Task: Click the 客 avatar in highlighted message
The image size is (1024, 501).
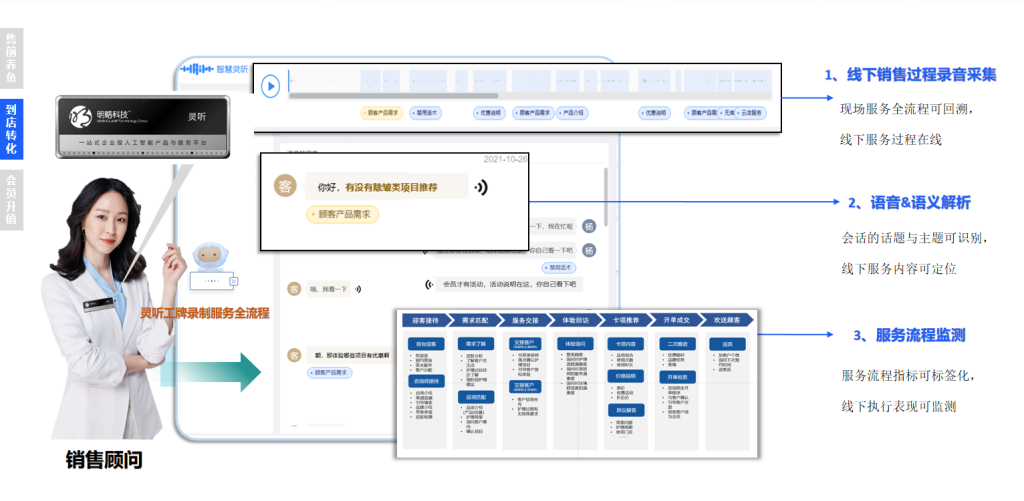Action: [284, 186]
